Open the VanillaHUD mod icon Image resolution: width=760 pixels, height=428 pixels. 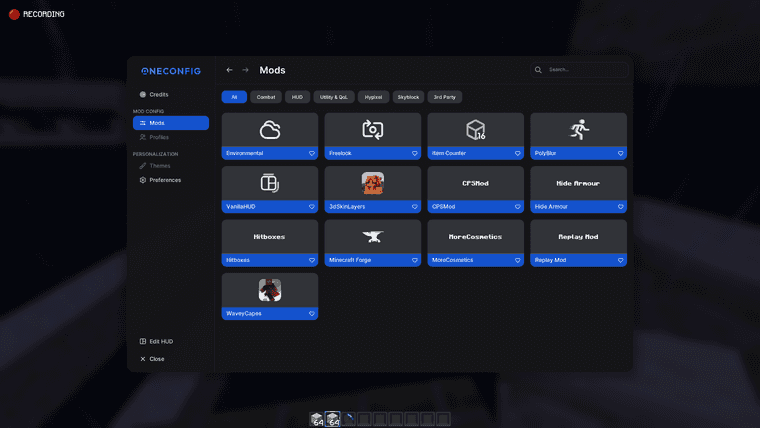270,183
